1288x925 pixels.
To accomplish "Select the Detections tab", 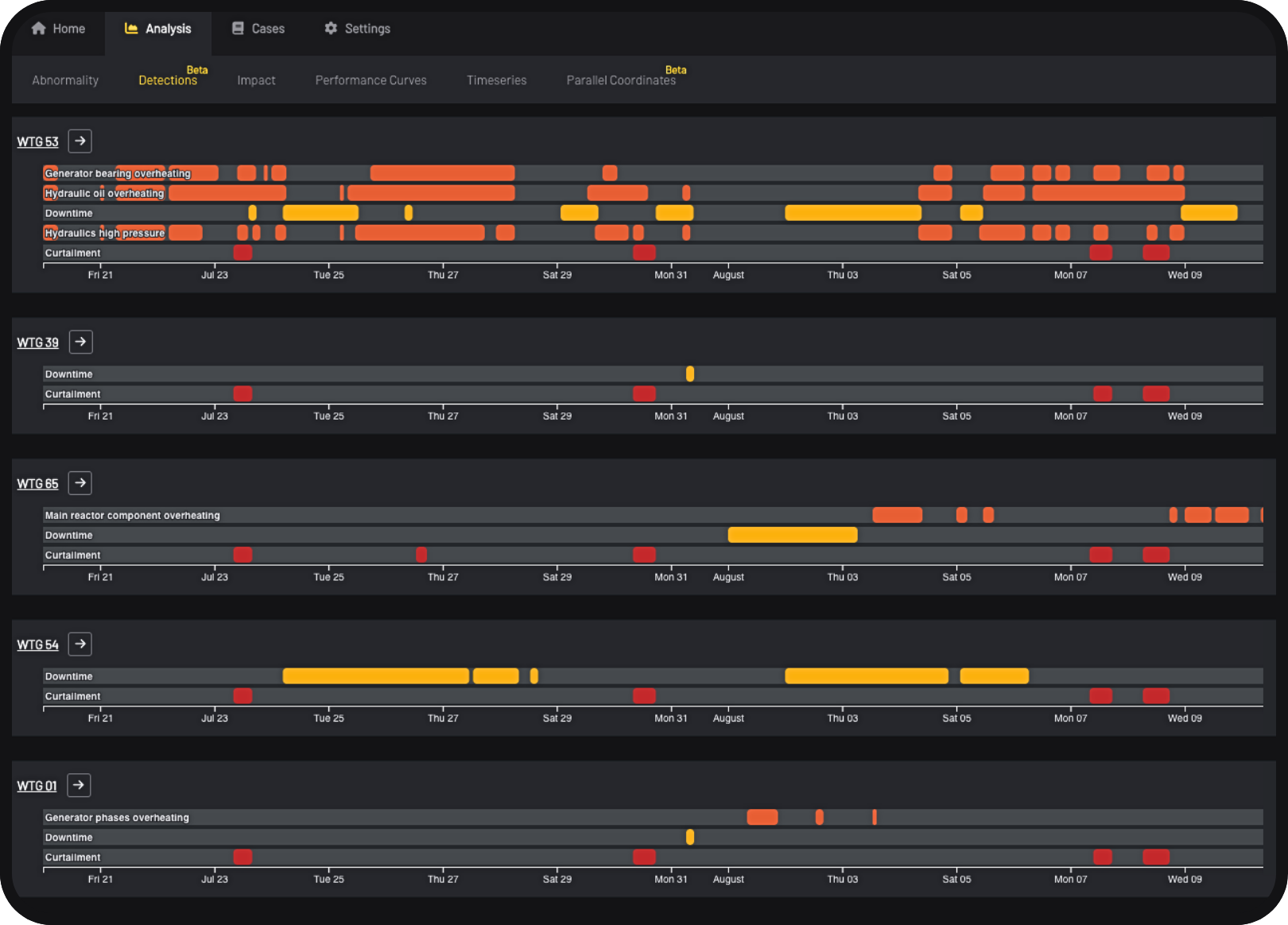I will point(168,80).
